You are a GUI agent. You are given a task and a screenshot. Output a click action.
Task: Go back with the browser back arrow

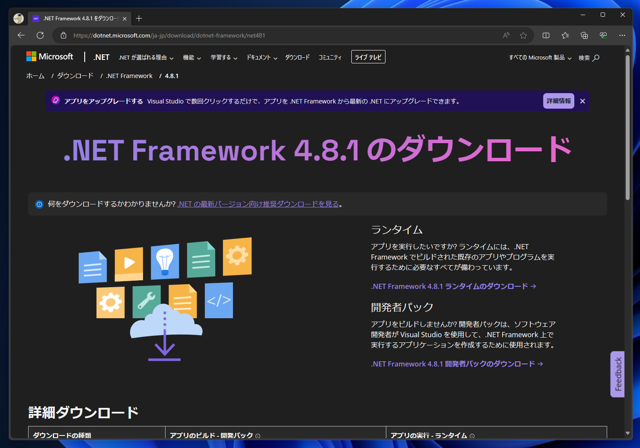pyautogui.click(x=21, y=35)
